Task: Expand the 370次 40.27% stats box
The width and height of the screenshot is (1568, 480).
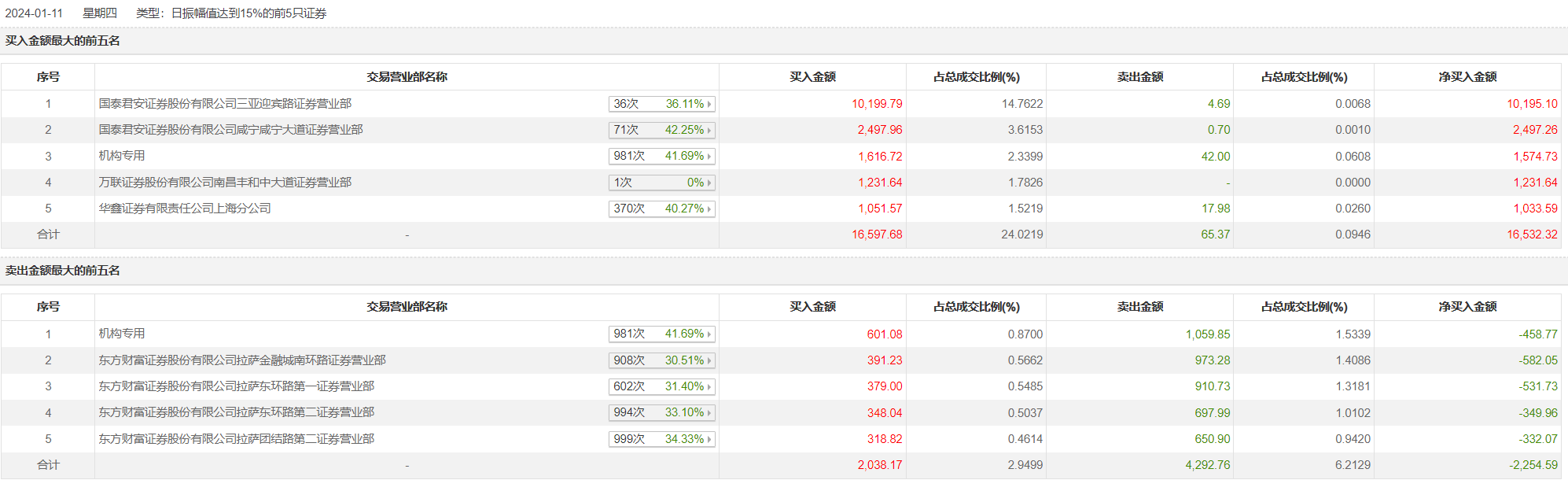Action: click(661, 209)
